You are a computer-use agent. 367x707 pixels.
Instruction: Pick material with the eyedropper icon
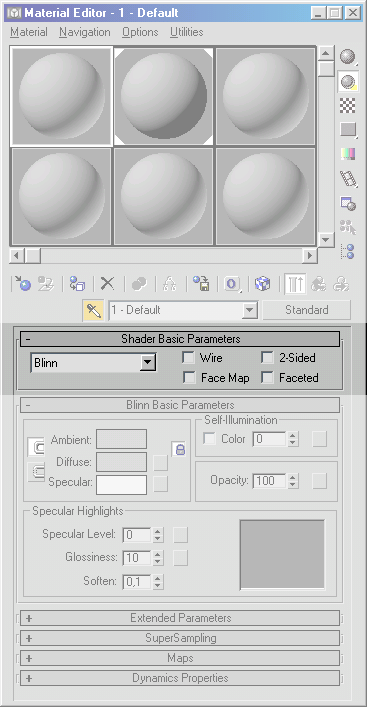pos(93,310)
